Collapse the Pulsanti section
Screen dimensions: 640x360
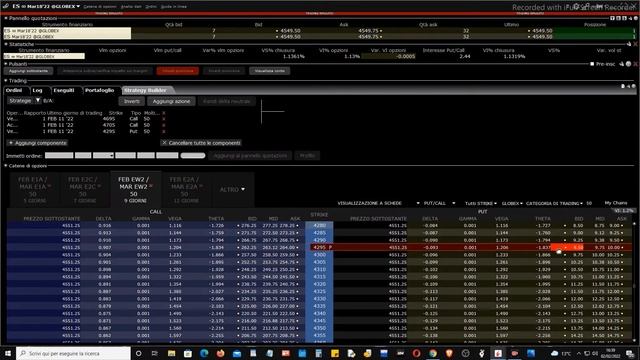click(x=6, y=64)
